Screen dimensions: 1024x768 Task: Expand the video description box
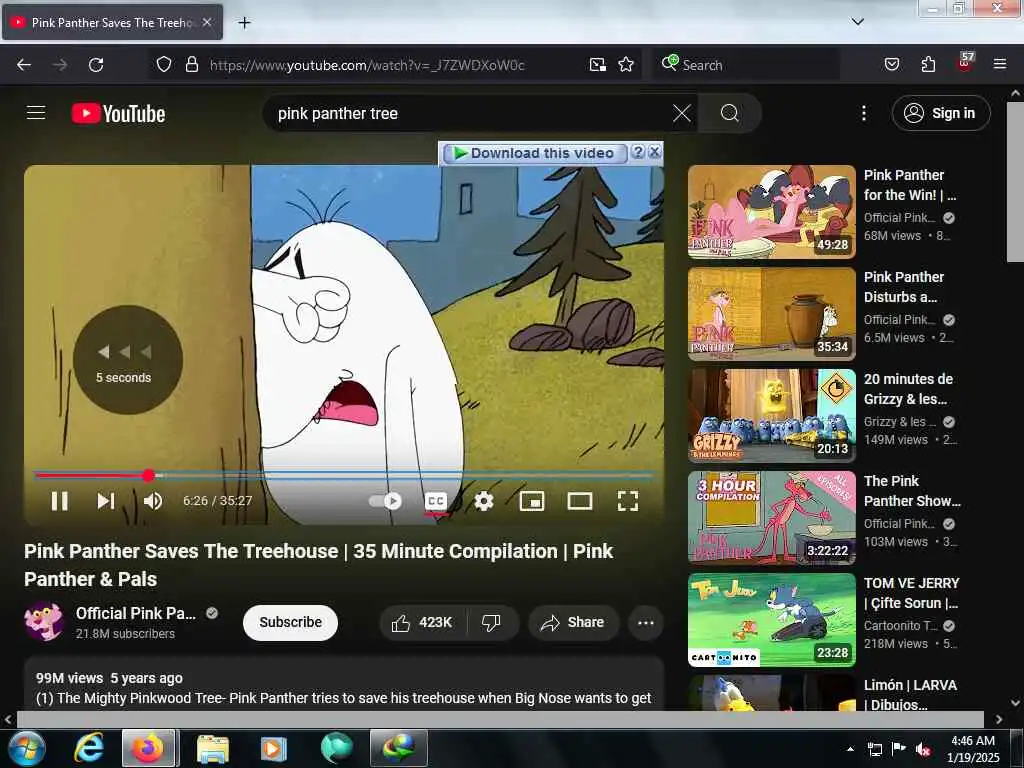click(344, 684)
